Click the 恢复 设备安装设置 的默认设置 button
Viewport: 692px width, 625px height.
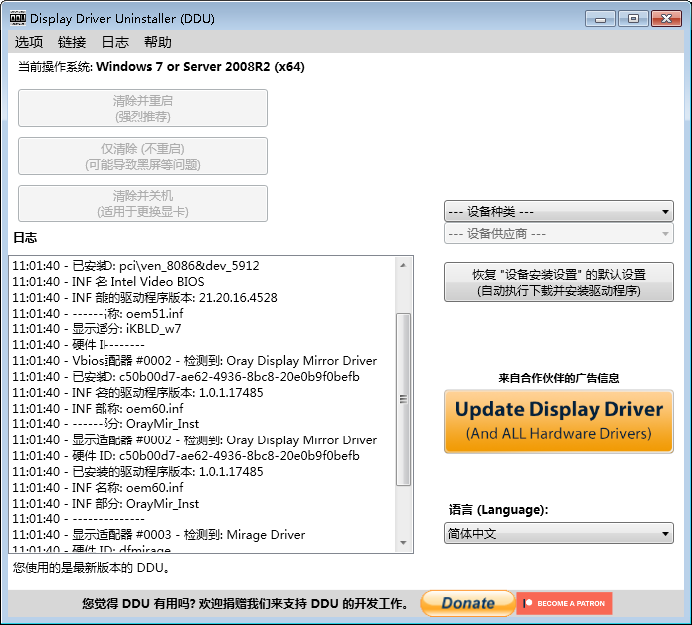(559, 283)
